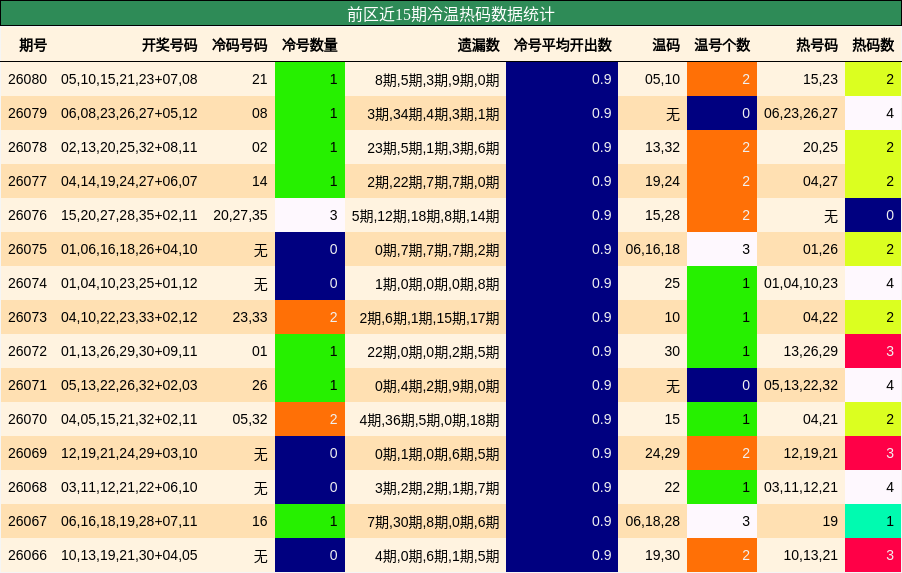Click the table title 前区近15期冷温热码数据统计
Screen dimensions: 902x573
pyautogui.click(x=450, y=14)
